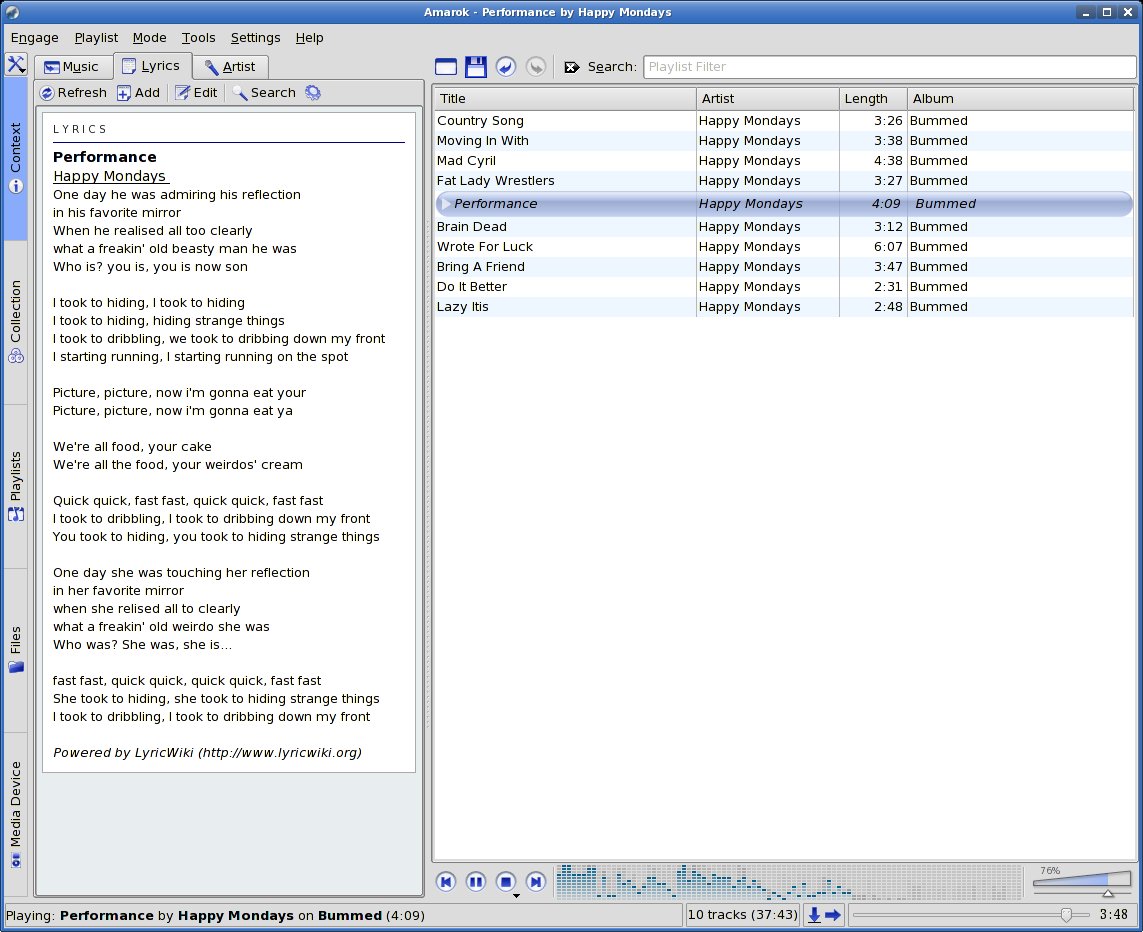Focus the Playlist Filter search field
The image size is (1143, 932).
(x=889, y=67)
